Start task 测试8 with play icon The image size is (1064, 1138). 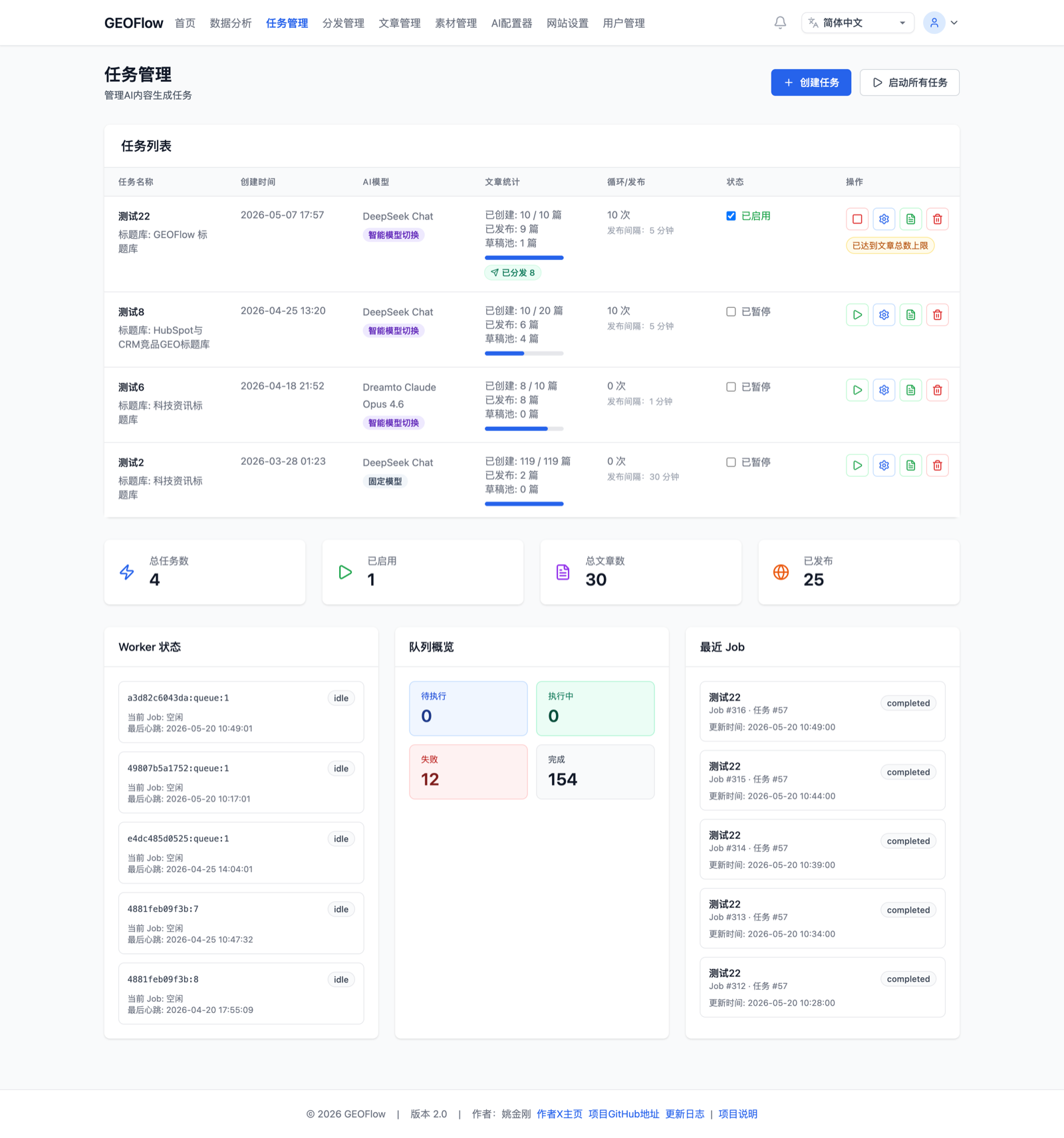point(857,315)
